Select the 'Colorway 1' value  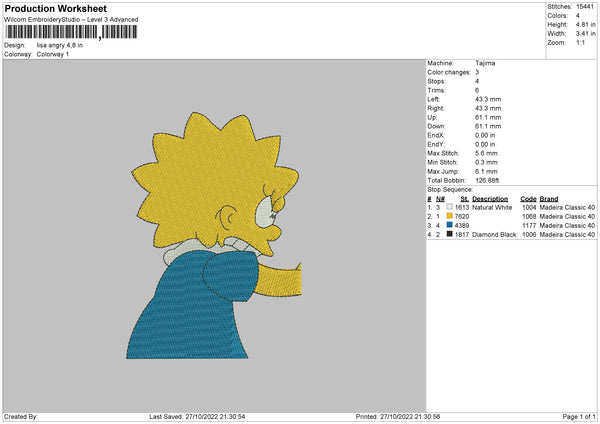53,54
